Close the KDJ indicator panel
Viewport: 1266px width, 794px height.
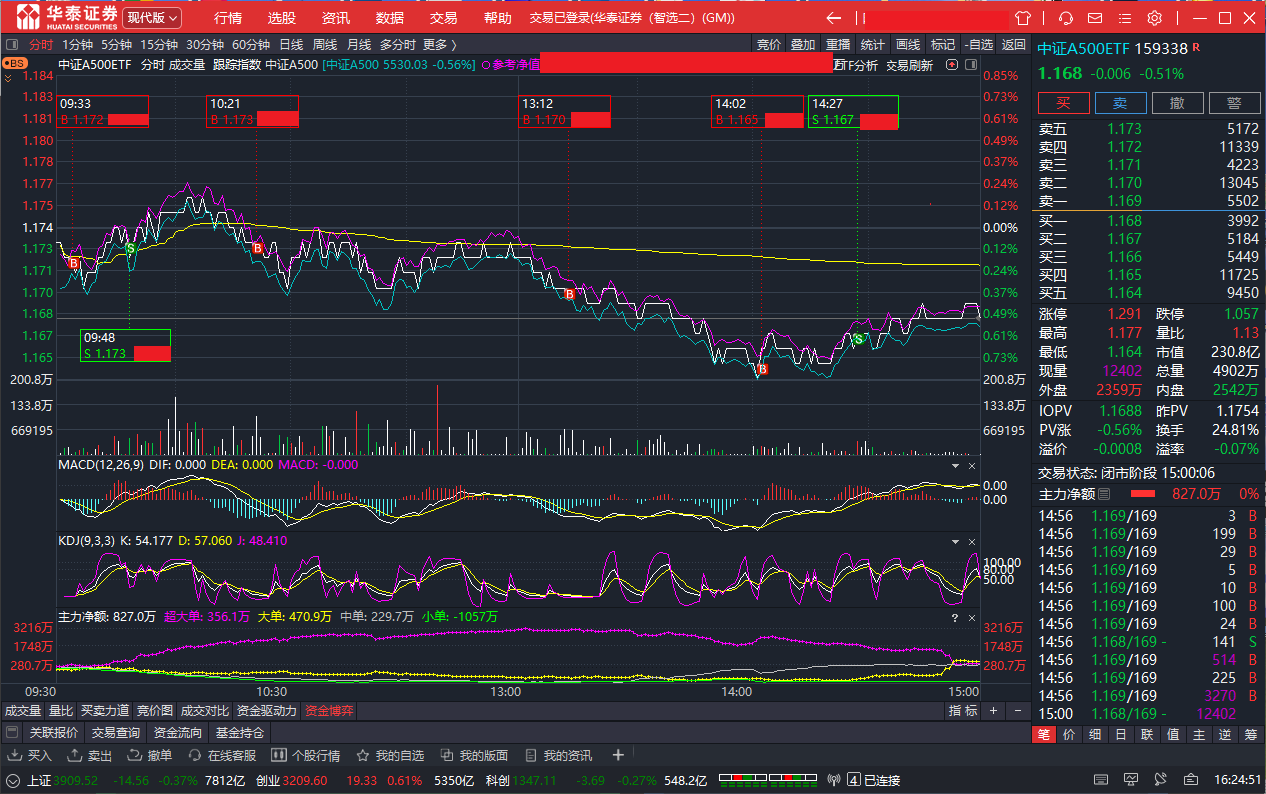[971, 541]
